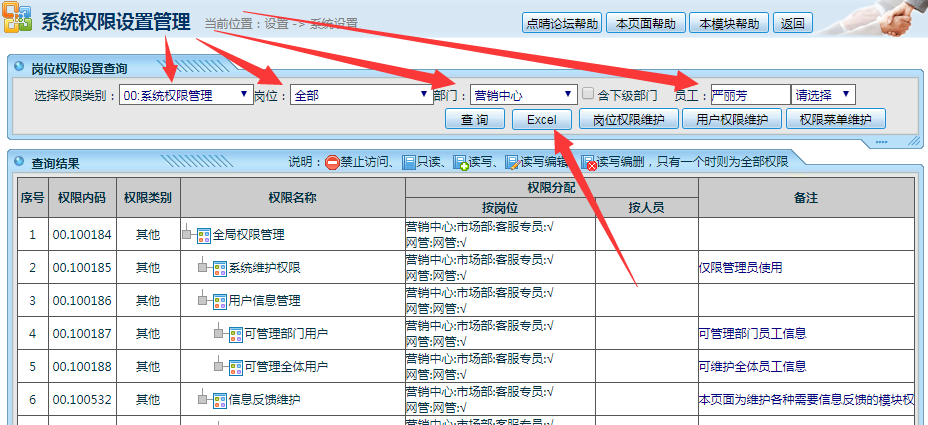
Task: Open the 请选择 employee dropdown
Action: [x=823, y=95]
